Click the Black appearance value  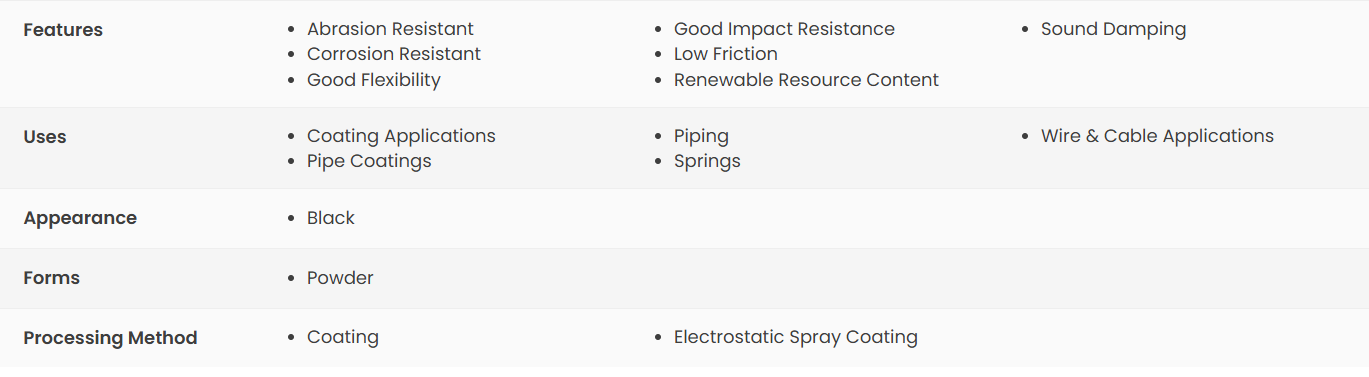[331, 218]
